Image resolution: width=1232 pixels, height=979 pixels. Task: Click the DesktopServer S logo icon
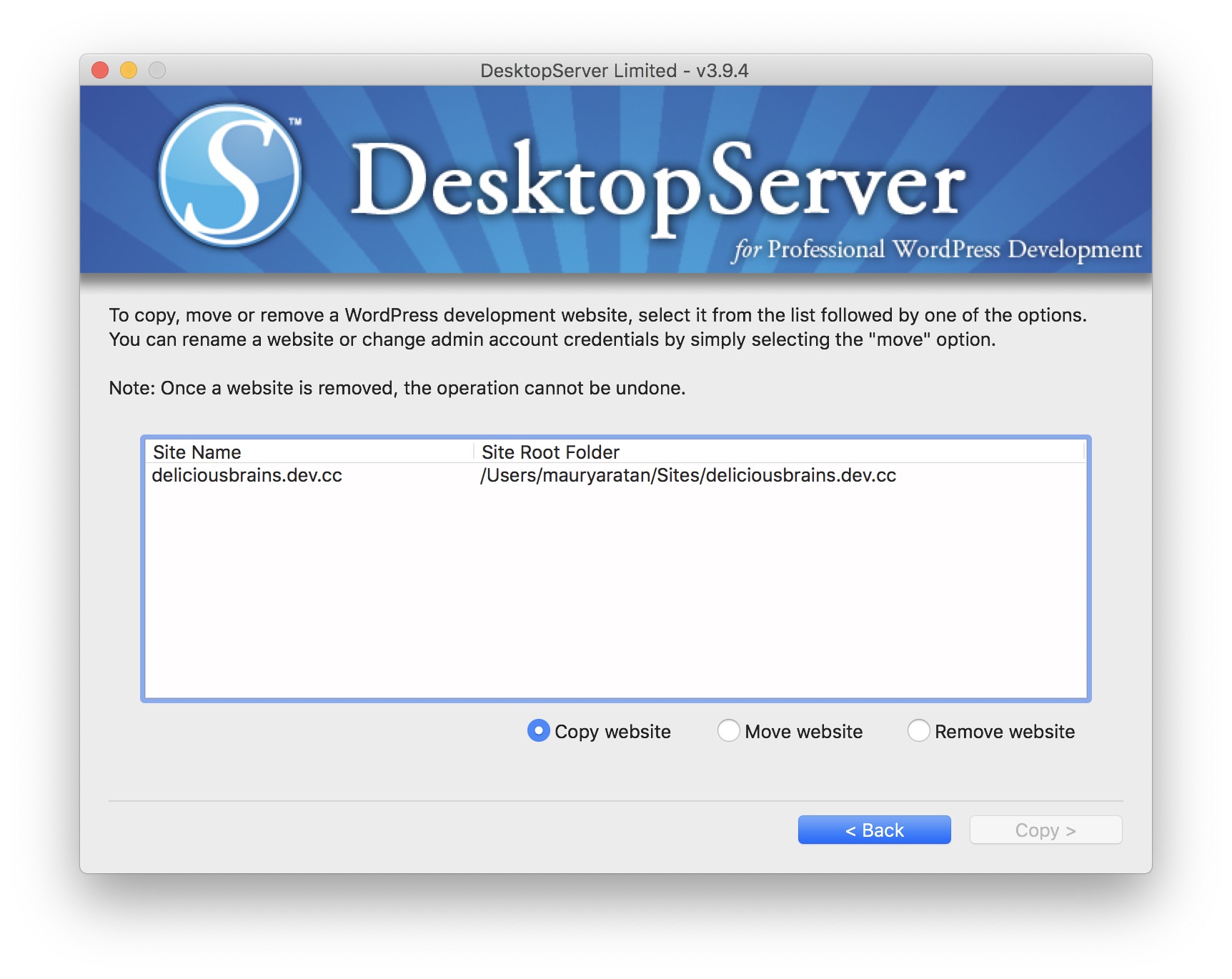point(230,176)
